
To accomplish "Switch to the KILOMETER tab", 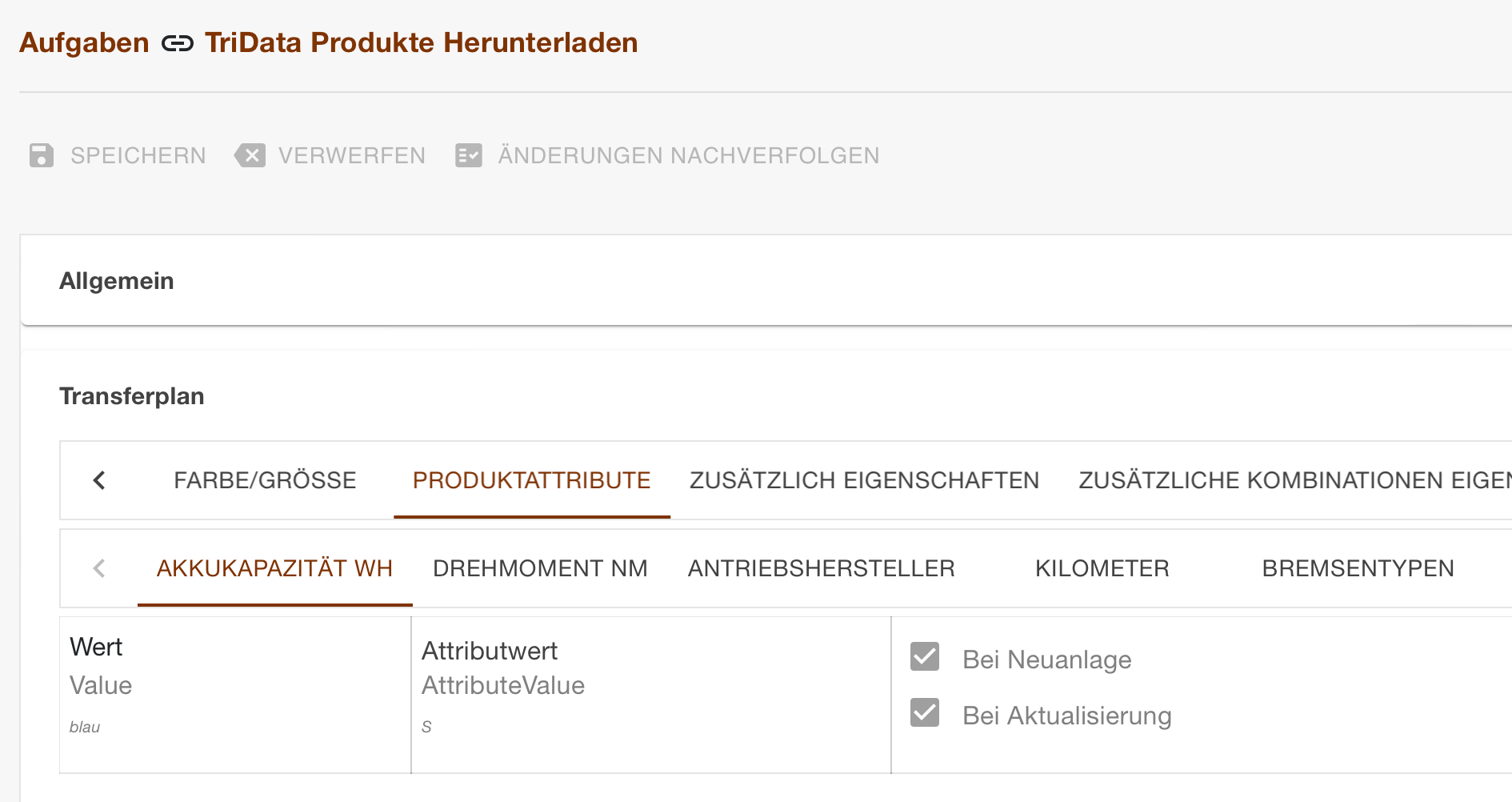I will click(1102, 568).
